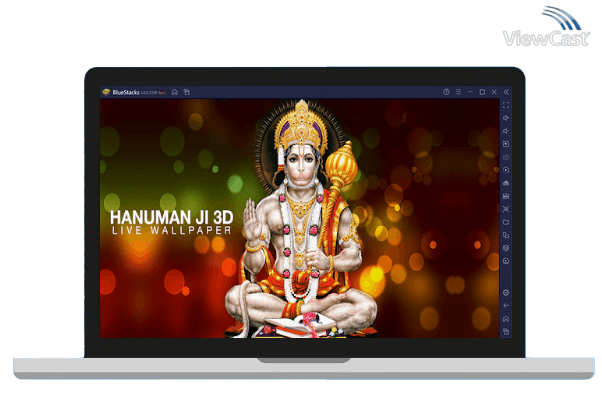The width and height of the screenshot is (602, 414).
Task: Click the HANUMAN JI 3D title text
Action: 172,217
